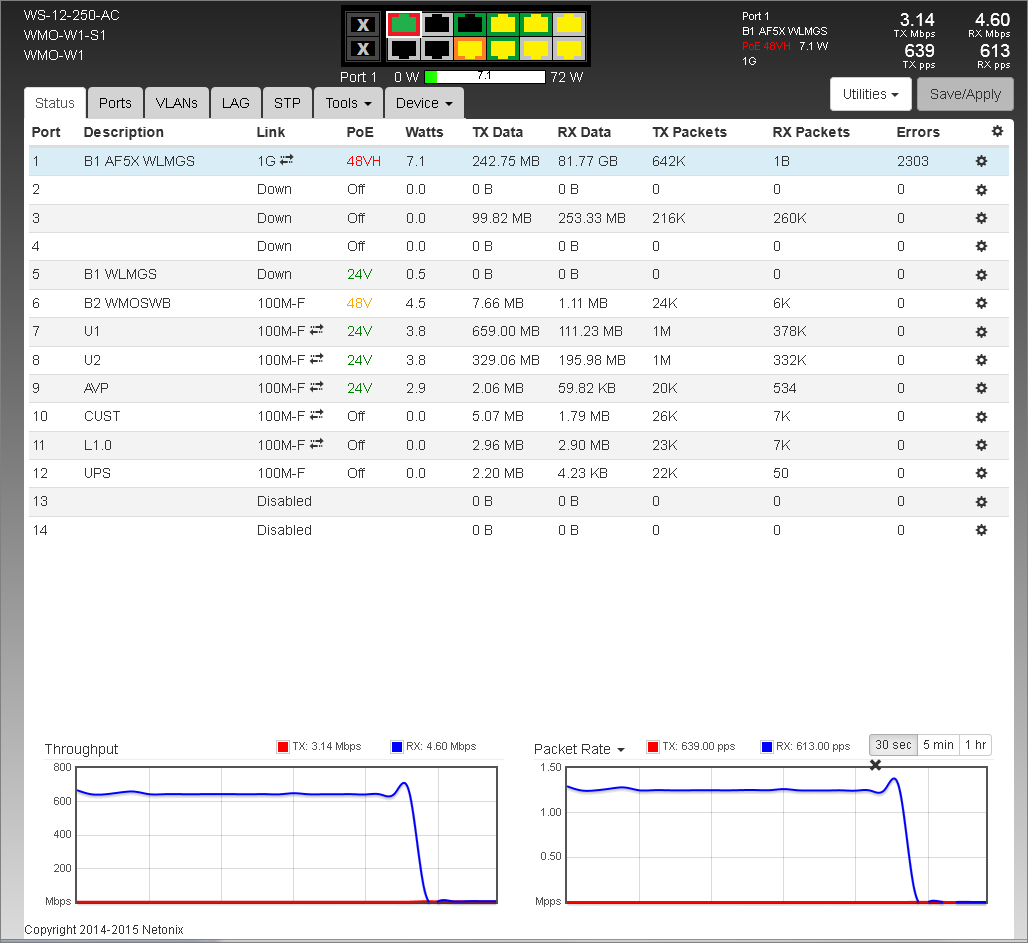
Task: Click the Save/Apply button
Action: pos(965,94)
